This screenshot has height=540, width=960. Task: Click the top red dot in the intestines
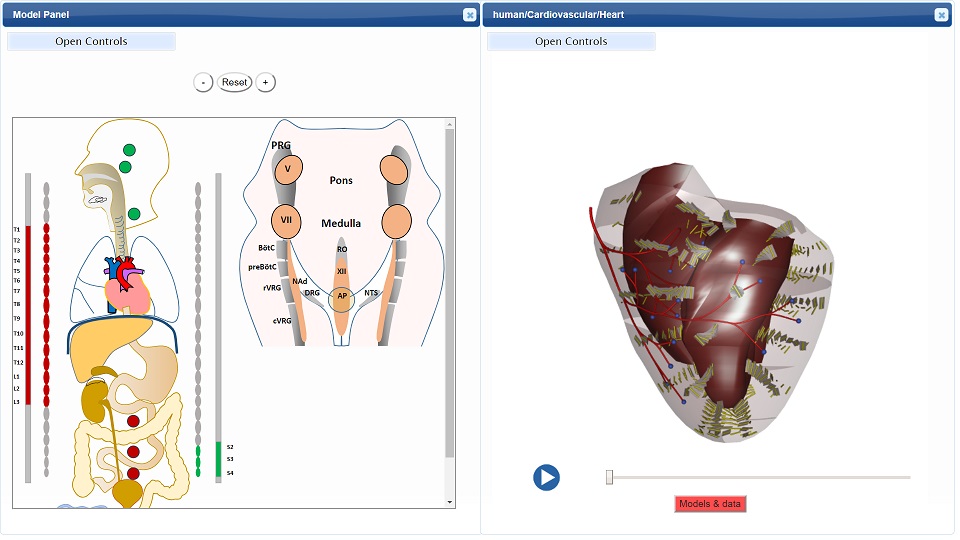133,421
